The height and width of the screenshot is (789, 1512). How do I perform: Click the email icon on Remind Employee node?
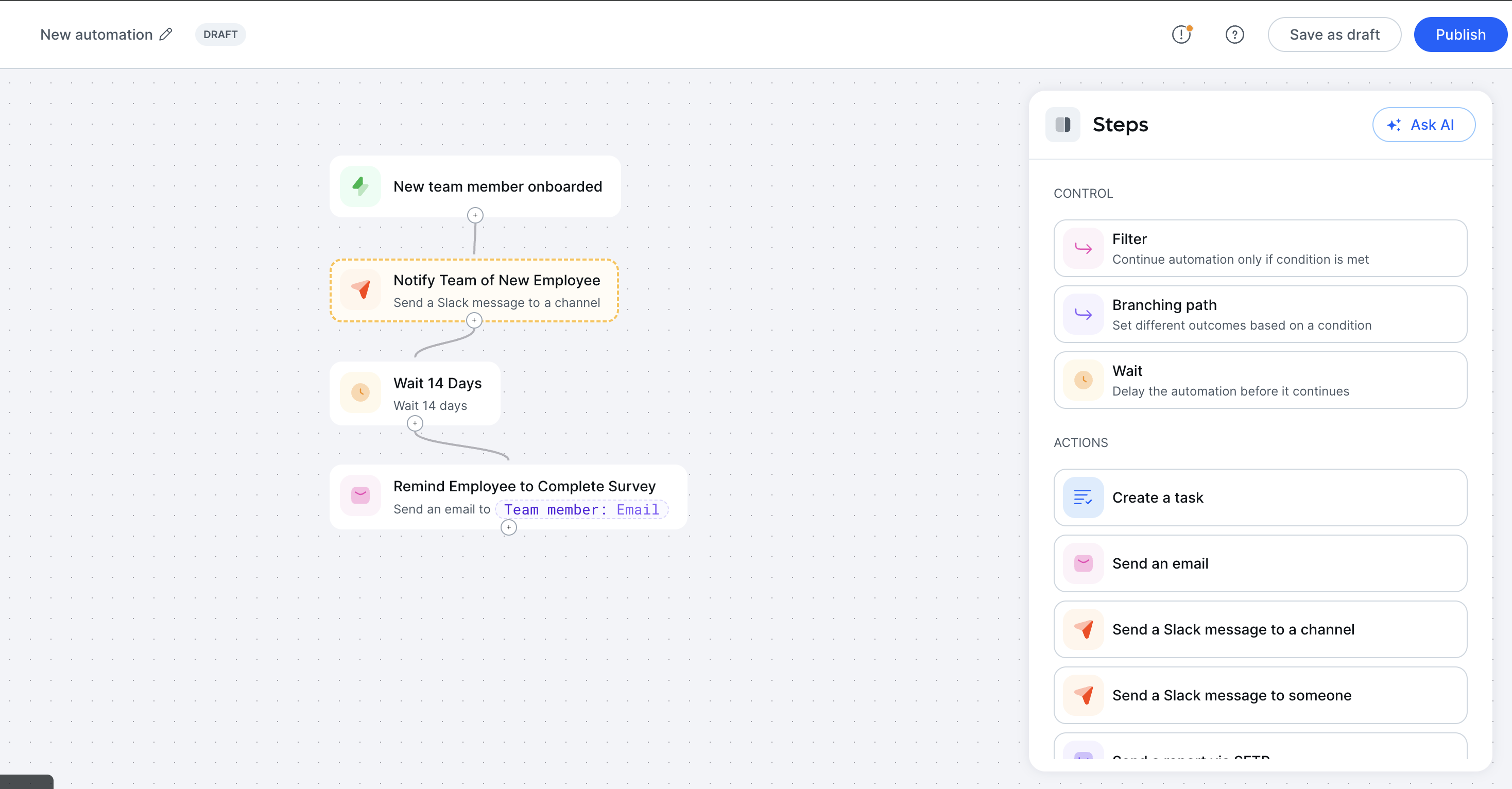click(360, 495)
